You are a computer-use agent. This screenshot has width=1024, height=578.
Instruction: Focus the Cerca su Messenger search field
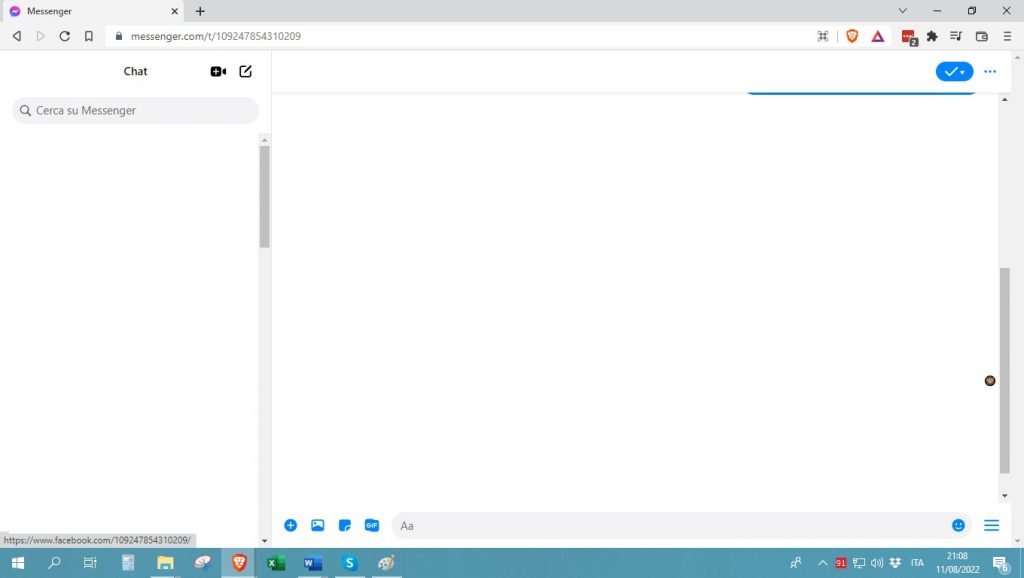(135, 110)
